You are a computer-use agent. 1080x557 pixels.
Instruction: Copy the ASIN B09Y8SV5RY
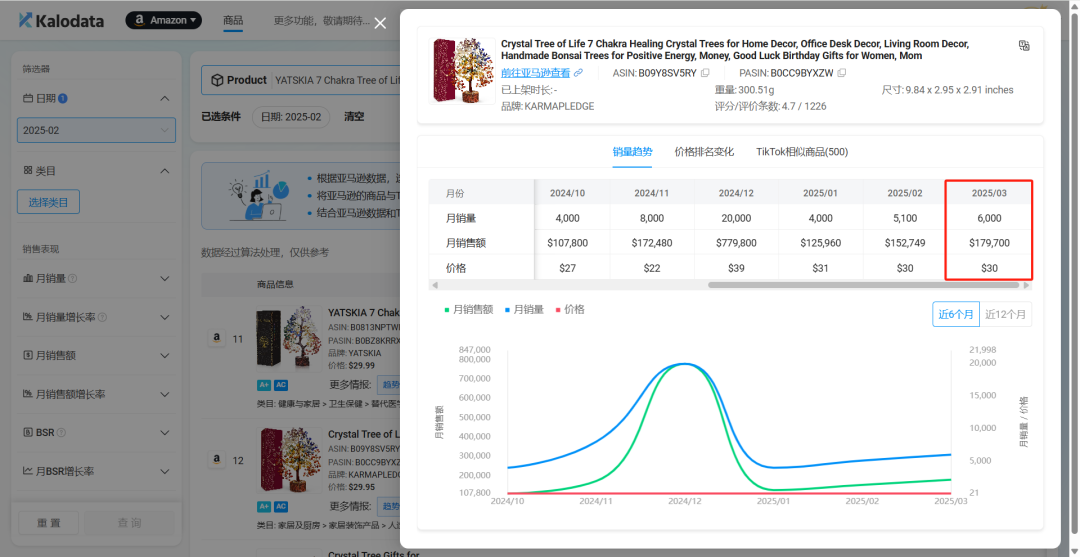(705, 73)
